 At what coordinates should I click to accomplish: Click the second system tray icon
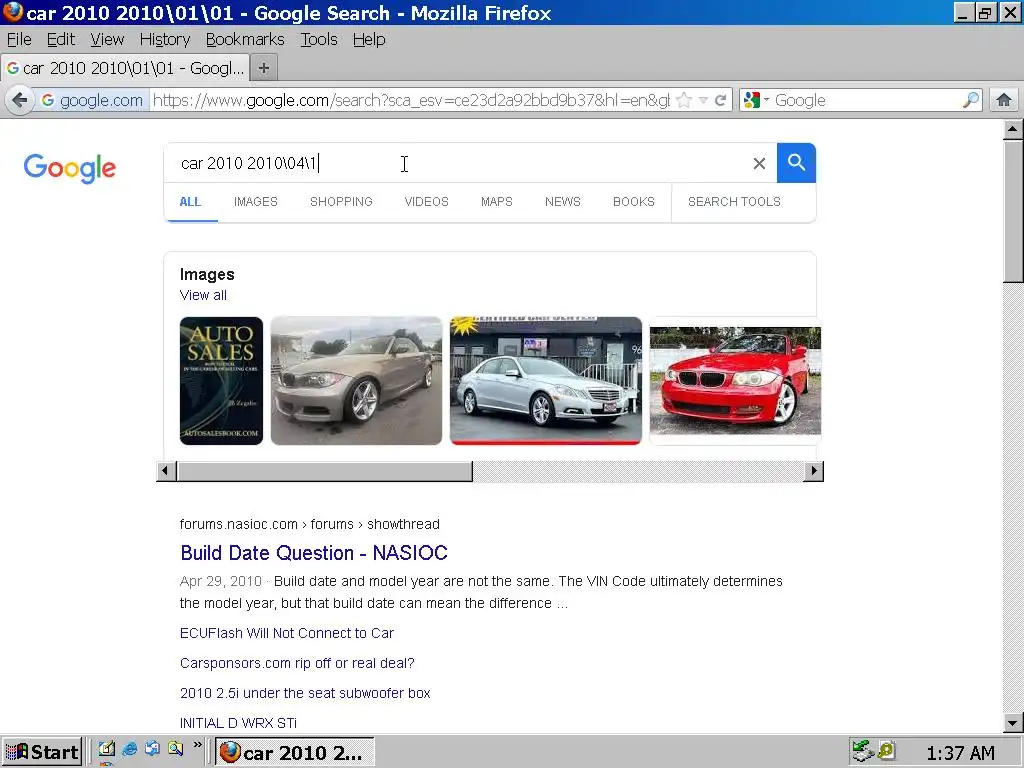point(886,751)
